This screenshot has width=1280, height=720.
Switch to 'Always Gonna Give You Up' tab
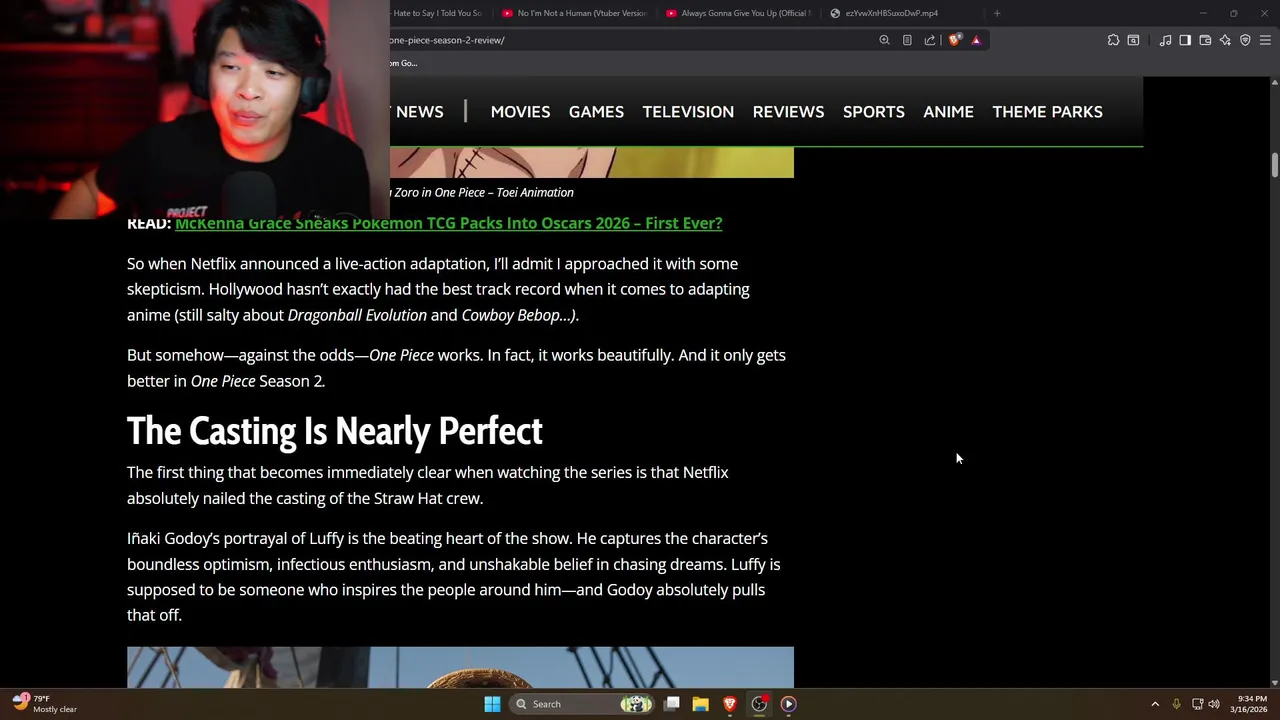[x=738, y=13]
